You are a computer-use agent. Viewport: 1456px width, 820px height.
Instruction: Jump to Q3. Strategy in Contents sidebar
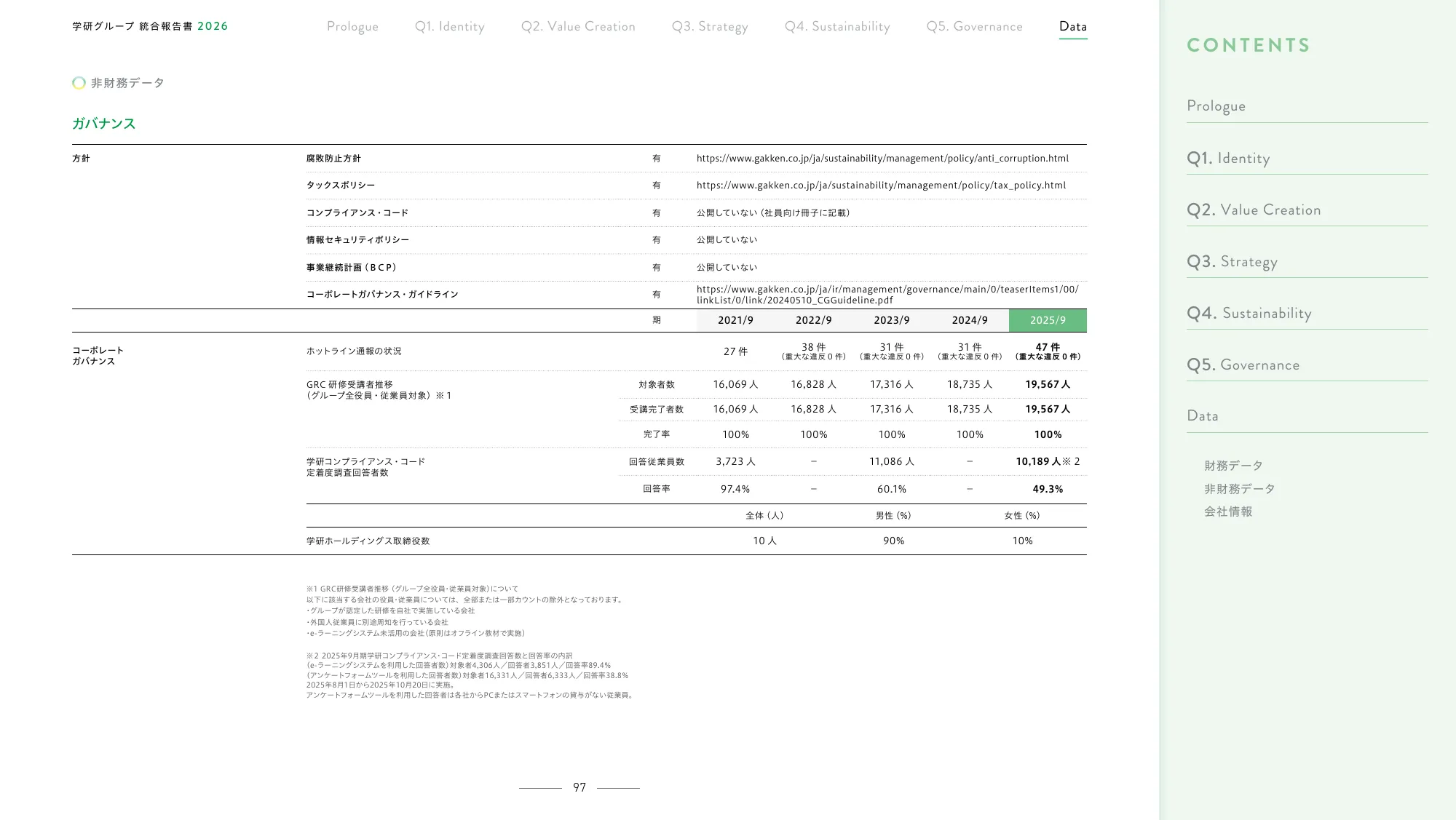[1232, 262]
